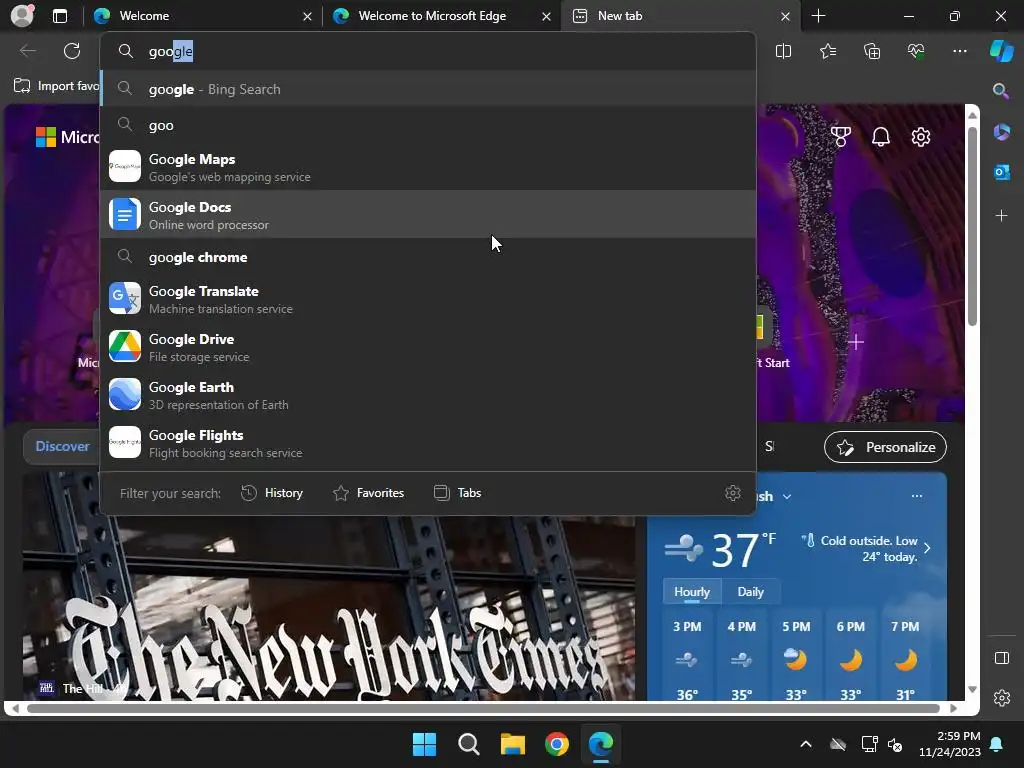Viewport: 1024px width, 768px height.
Task: Choose the Google Earth suggestion
Action: (428, 395)
